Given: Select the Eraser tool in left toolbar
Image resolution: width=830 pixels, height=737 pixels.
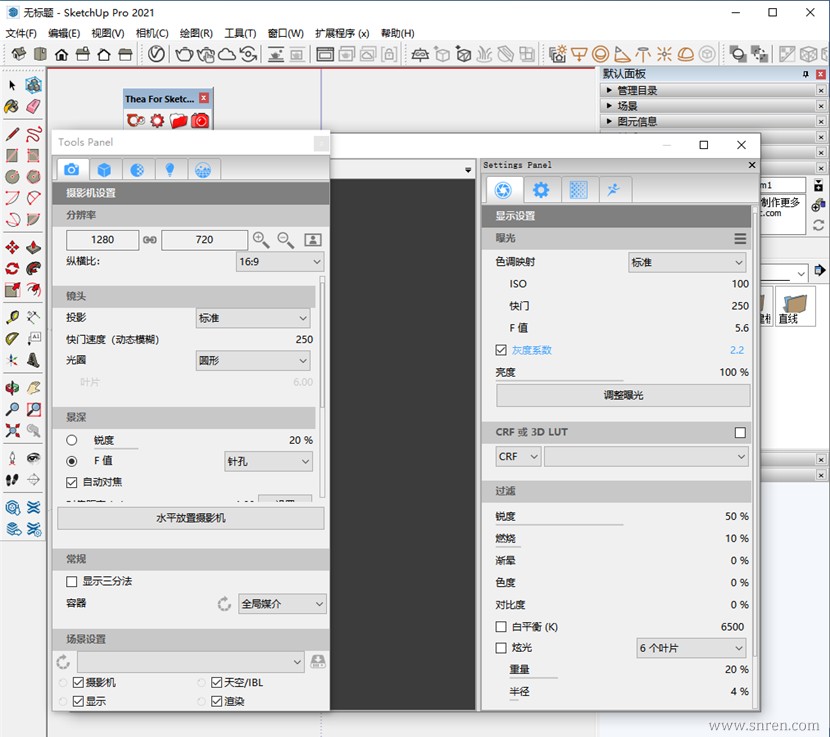Looking at the screenshot, I should (x=33, y=107).
